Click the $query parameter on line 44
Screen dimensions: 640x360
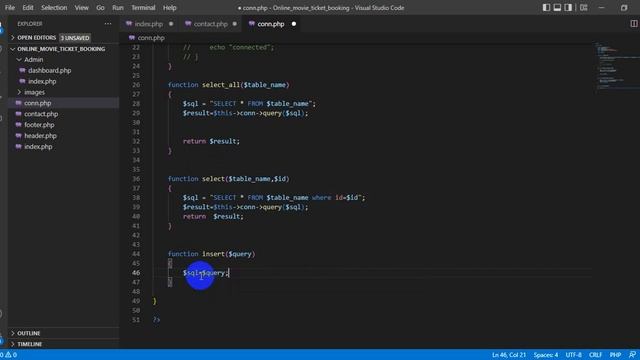[x=240, y=254]
